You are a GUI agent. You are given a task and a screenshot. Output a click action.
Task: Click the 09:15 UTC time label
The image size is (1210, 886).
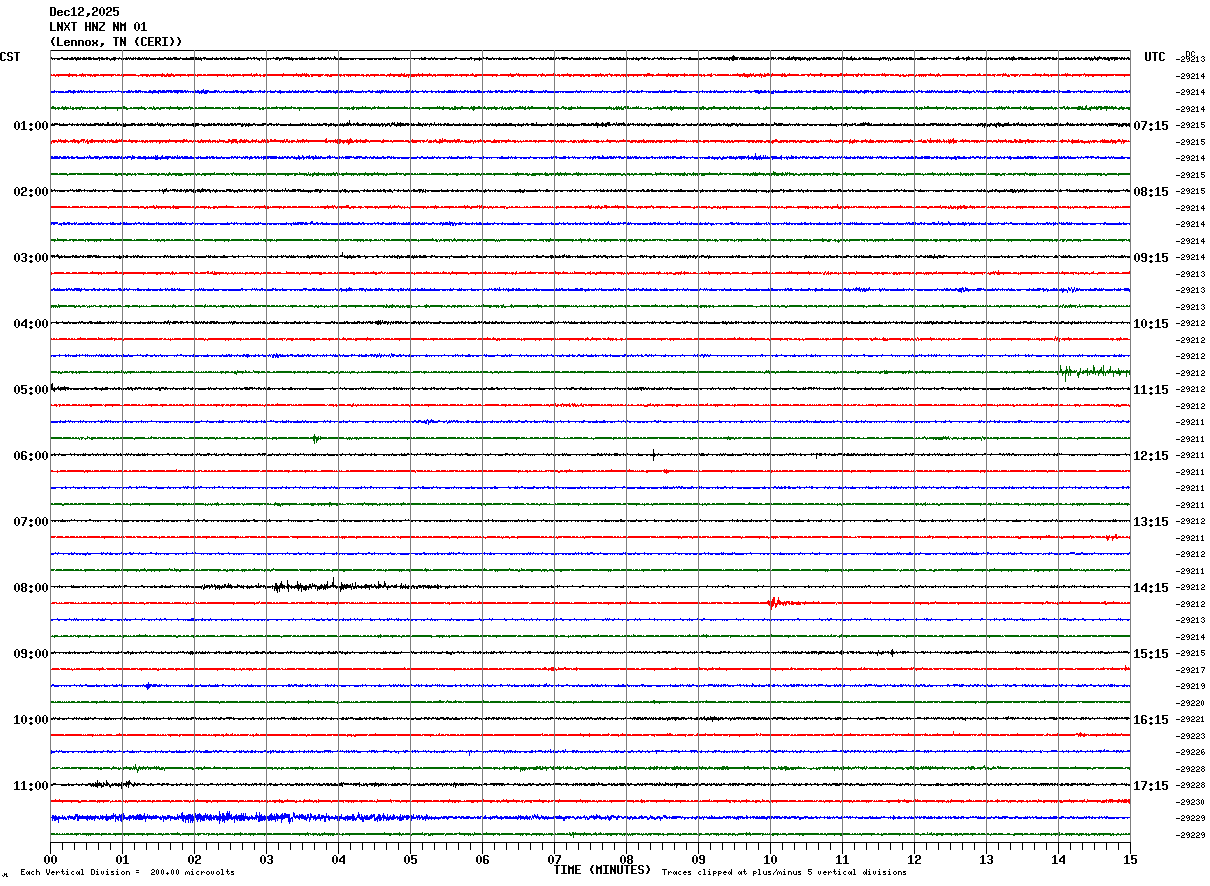click(1151, 258)
